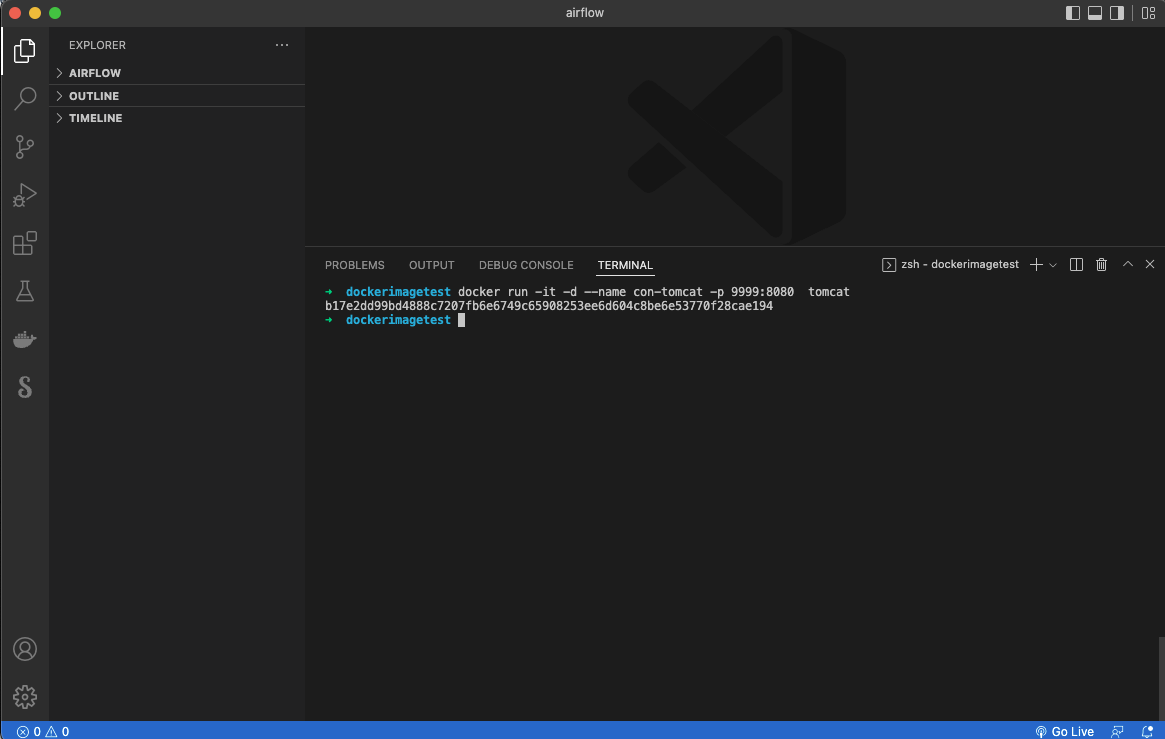Open the Explorer view in activity bar
1165x739 pixels.
click(x=25, y=51)
